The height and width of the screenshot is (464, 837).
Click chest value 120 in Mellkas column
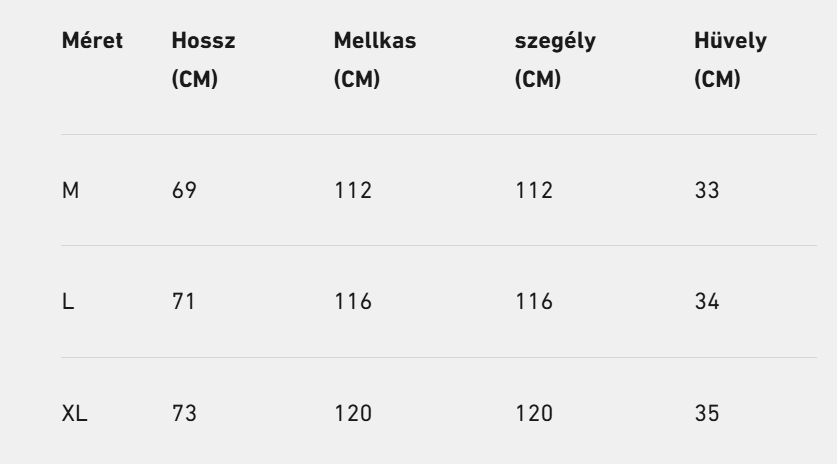pos(353,413)
